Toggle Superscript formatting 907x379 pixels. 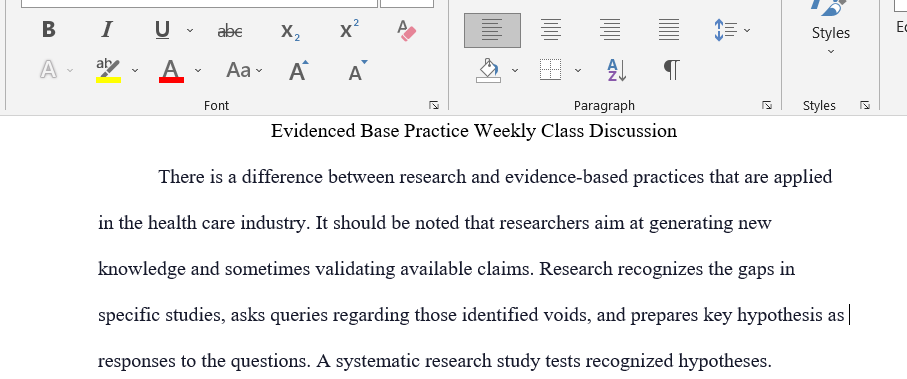349,29
